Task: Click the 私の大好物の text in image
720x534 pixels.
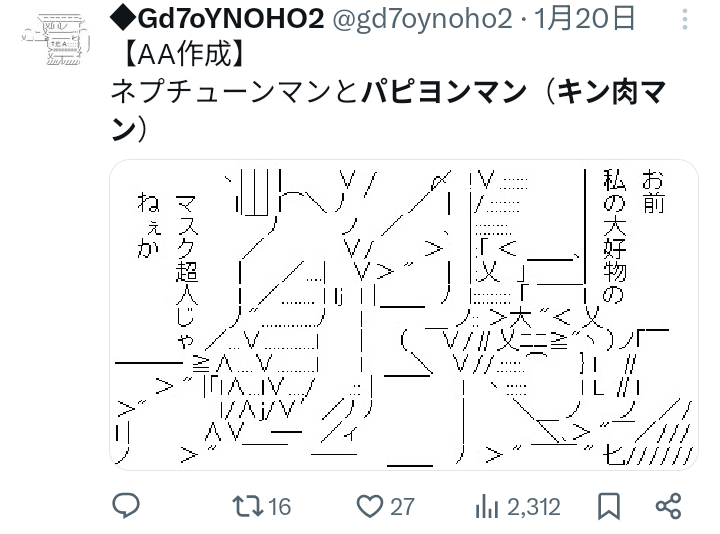Action: tap(614, 236)
